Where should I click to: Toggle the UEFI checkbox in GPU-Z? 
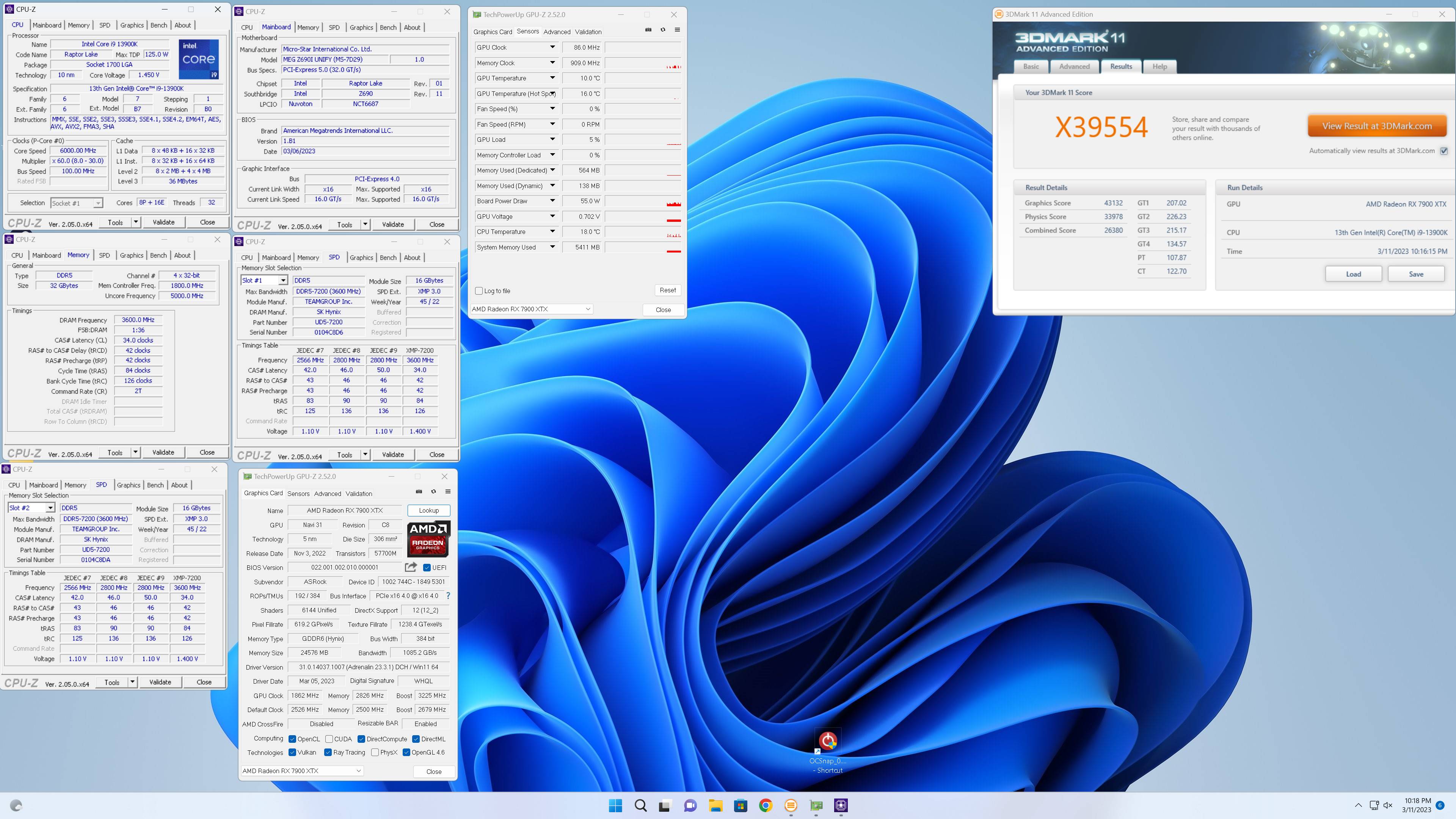pos(427,568)
